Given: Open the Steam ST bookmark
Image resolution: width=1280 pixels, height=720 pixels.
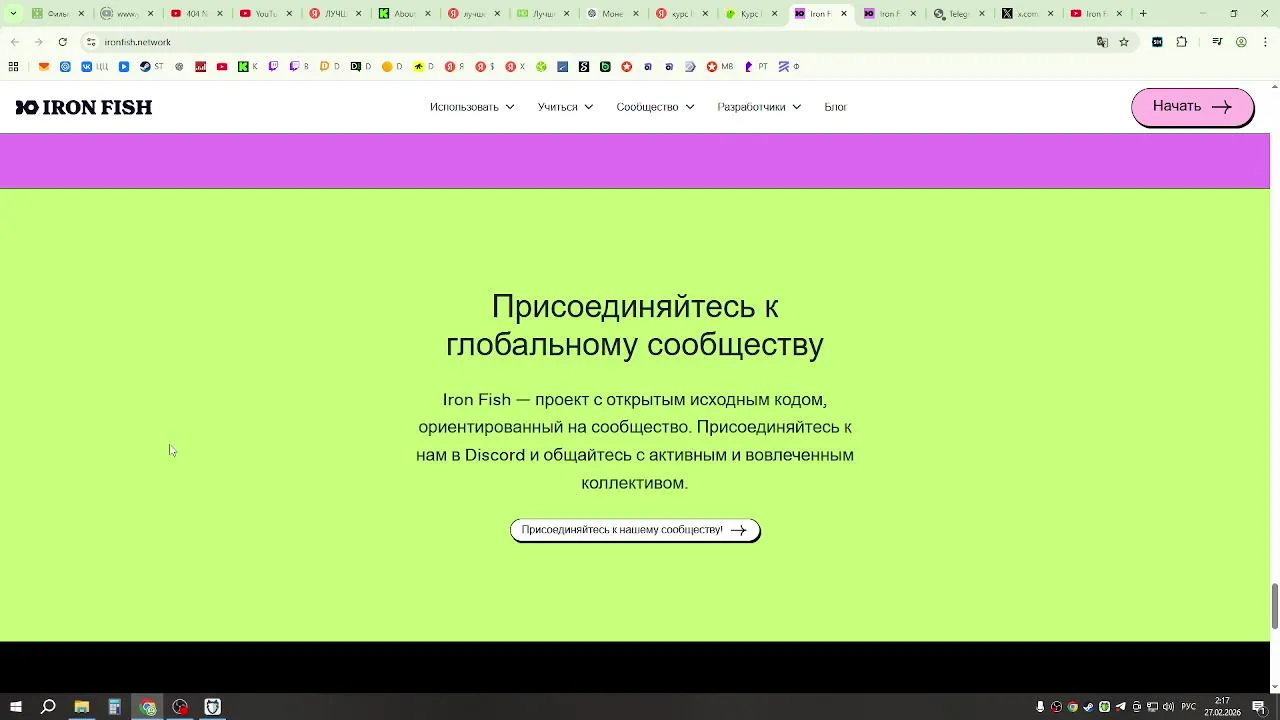Looking at the screenshot, I should 151,67.
